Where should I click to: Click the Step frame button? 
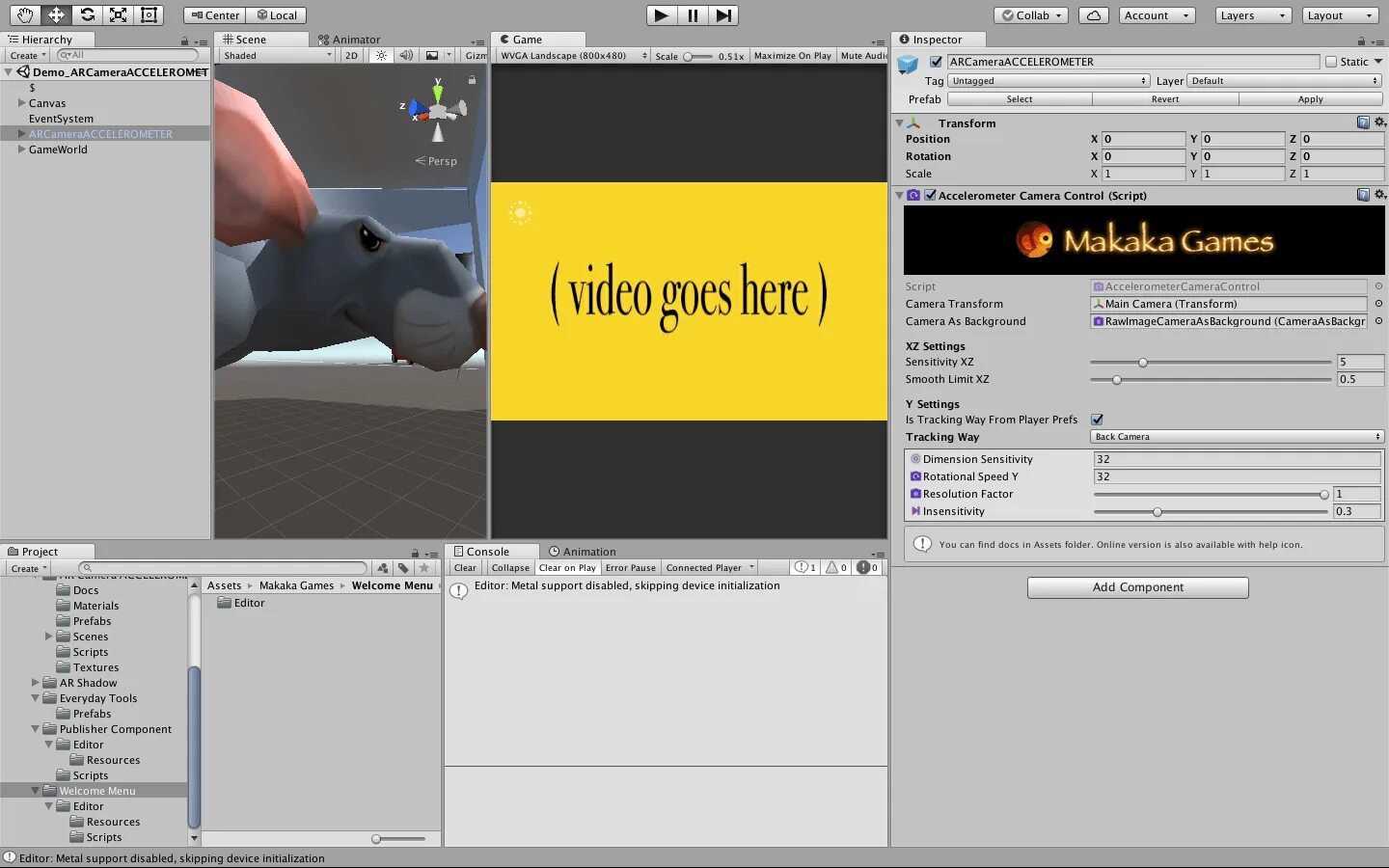pos(723,15)
